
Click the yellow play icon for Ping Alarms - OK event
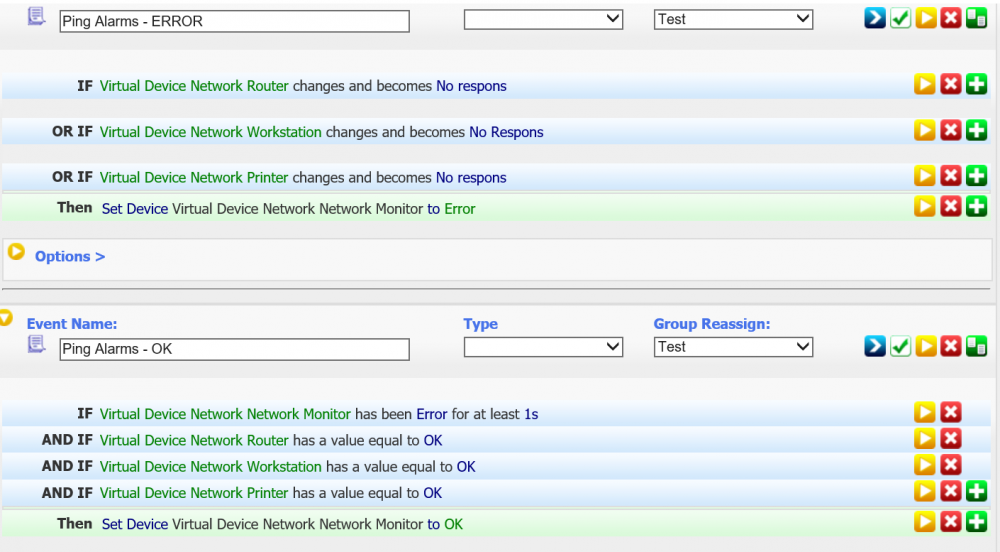click(x=926, y=347)
